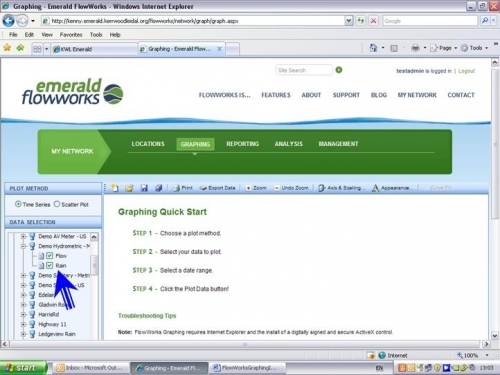500x375 pixels.
Task: Click the Favorites Center star icon
Action: pyautogui.click(x=7, y=48)
